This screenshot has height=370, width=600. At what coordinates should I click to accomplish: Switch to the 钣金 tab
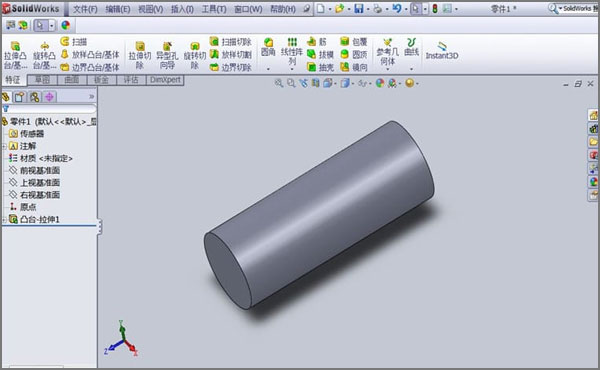(x=101, y=80)
